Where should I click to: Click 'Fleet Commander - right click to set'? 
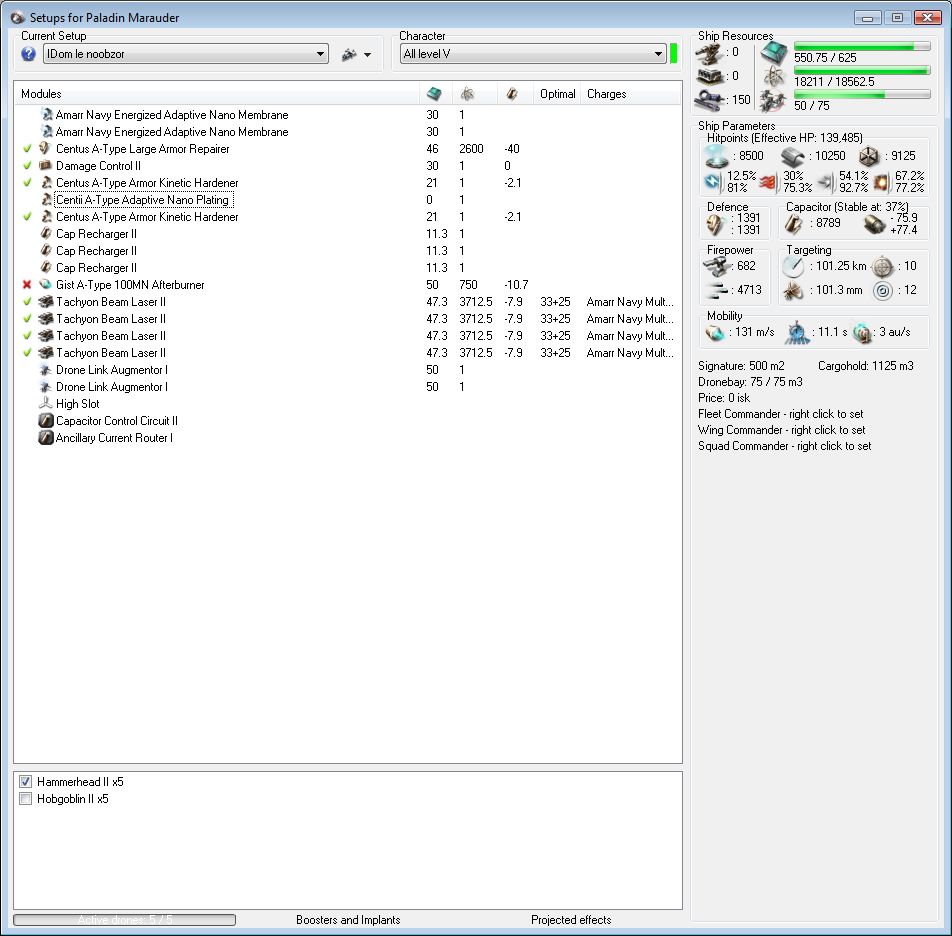[x=780, y=414]
